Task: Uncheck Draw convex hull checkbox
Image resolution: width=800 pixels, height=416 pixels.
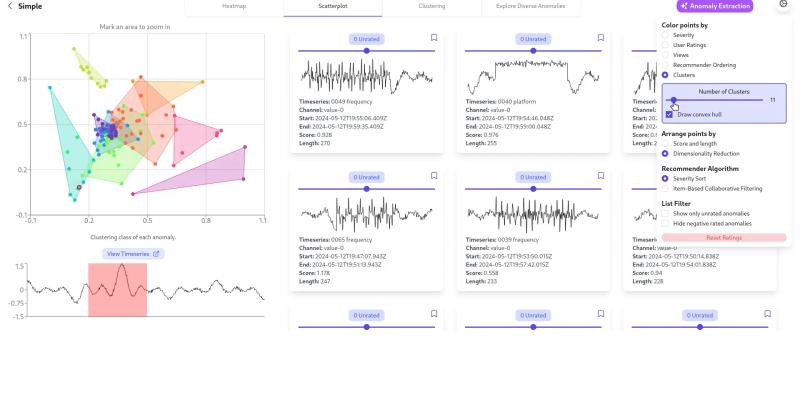Action: pyautogui.click(x=670, y=115)
